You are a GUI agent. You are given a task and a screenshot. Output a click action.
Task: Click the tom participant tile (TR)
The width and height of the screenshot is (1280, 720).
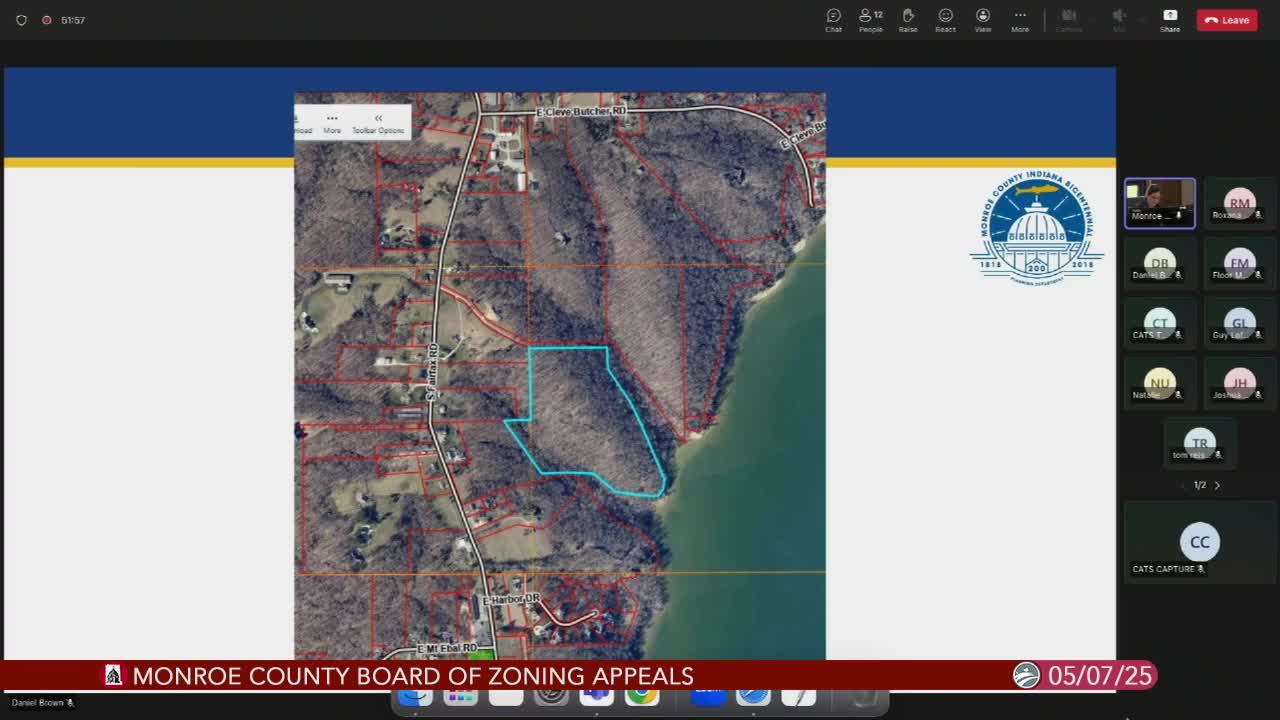1199,445
